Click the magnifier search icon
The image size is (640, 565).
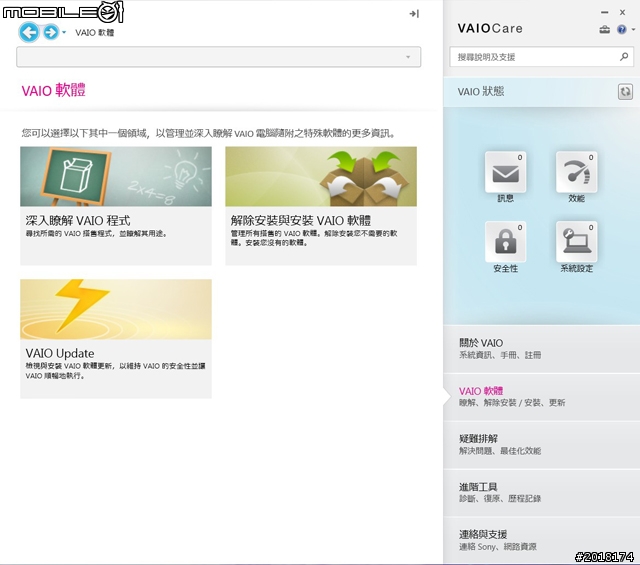coord(624,57)
